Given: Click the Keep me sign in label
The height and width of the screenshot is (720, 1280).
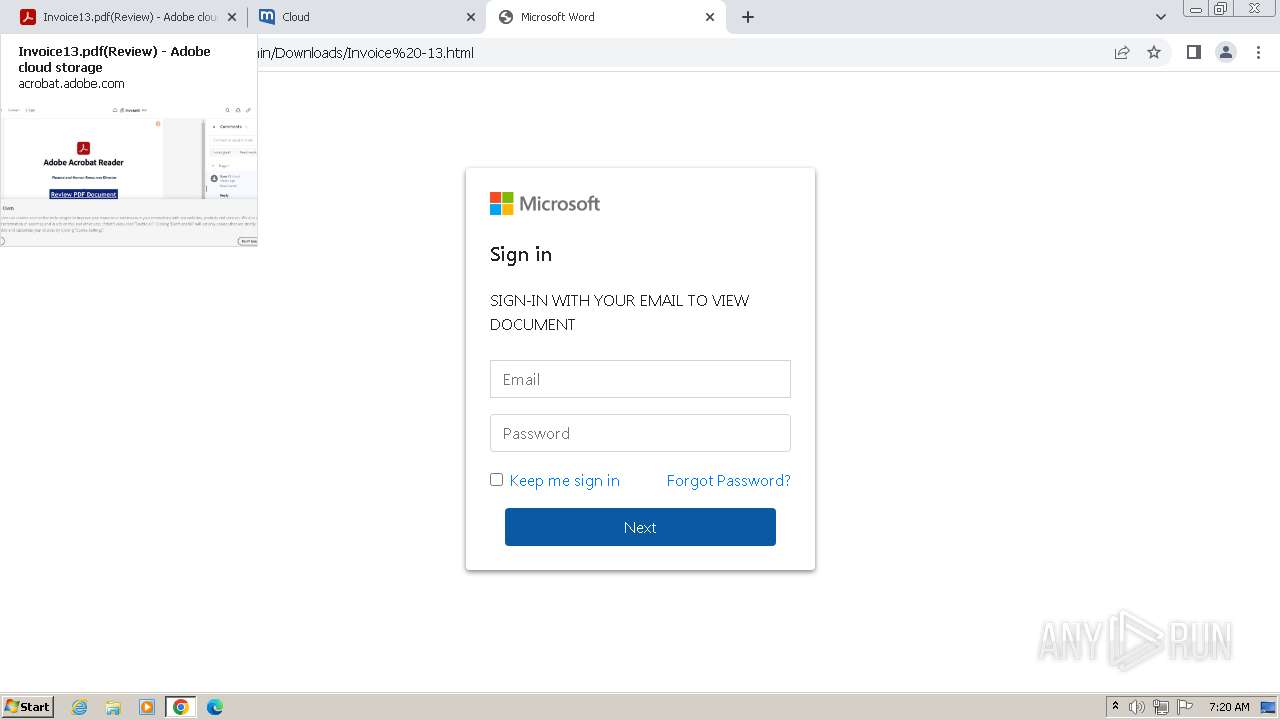Looking at the screenshot, I should (x=564, y=481).
